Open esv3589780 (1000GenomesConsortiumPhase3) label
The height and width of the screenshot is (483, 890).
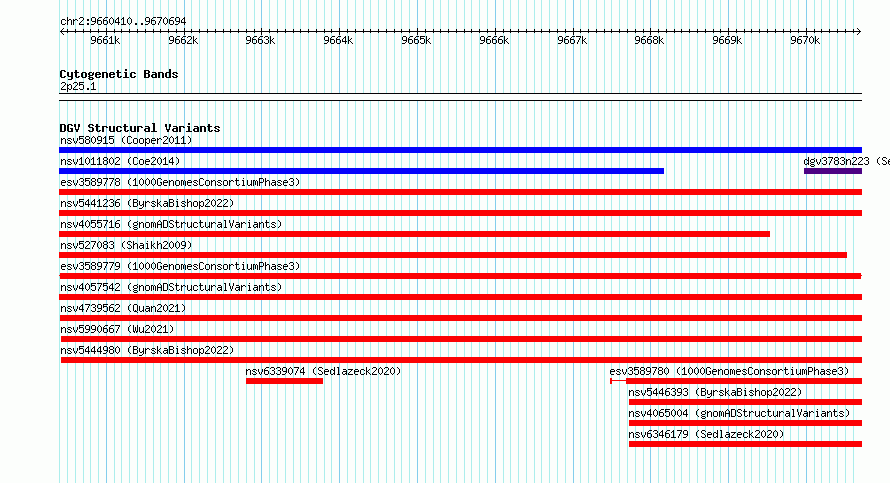tap(729, 371)
